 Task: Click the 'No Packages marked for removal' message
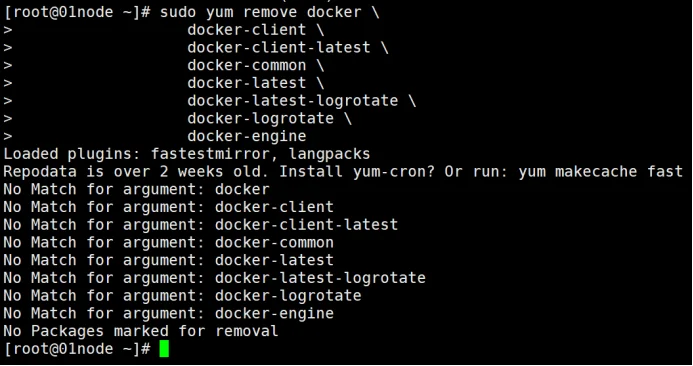pyautogui.click(x=141, y=331)
